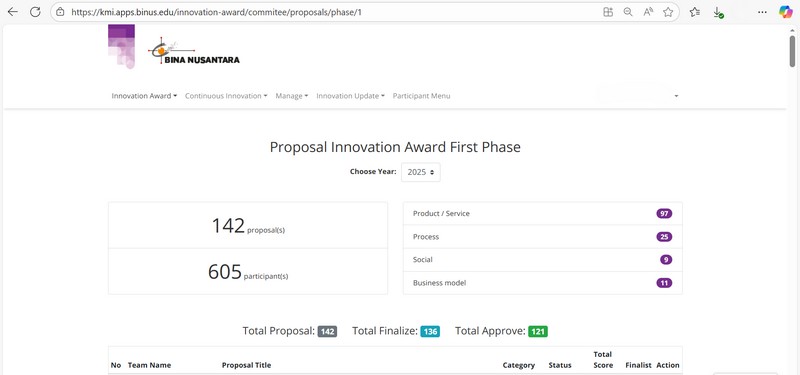The width and height of the screenshot is (800, 375).
Task: Select the Product / Service category row
Action: (x=543, y=213)
